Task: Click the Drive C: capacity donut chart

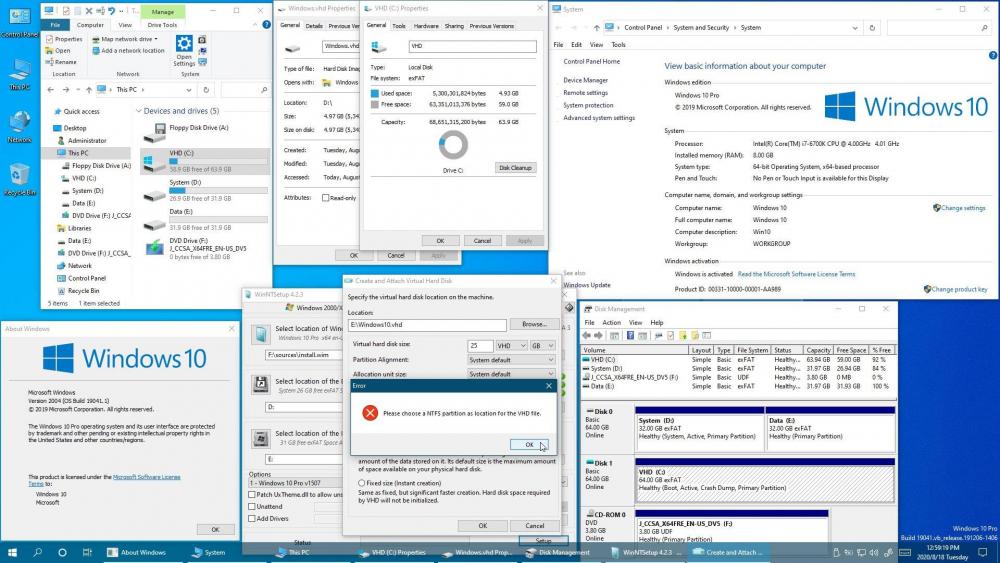Action: point(453,146)
